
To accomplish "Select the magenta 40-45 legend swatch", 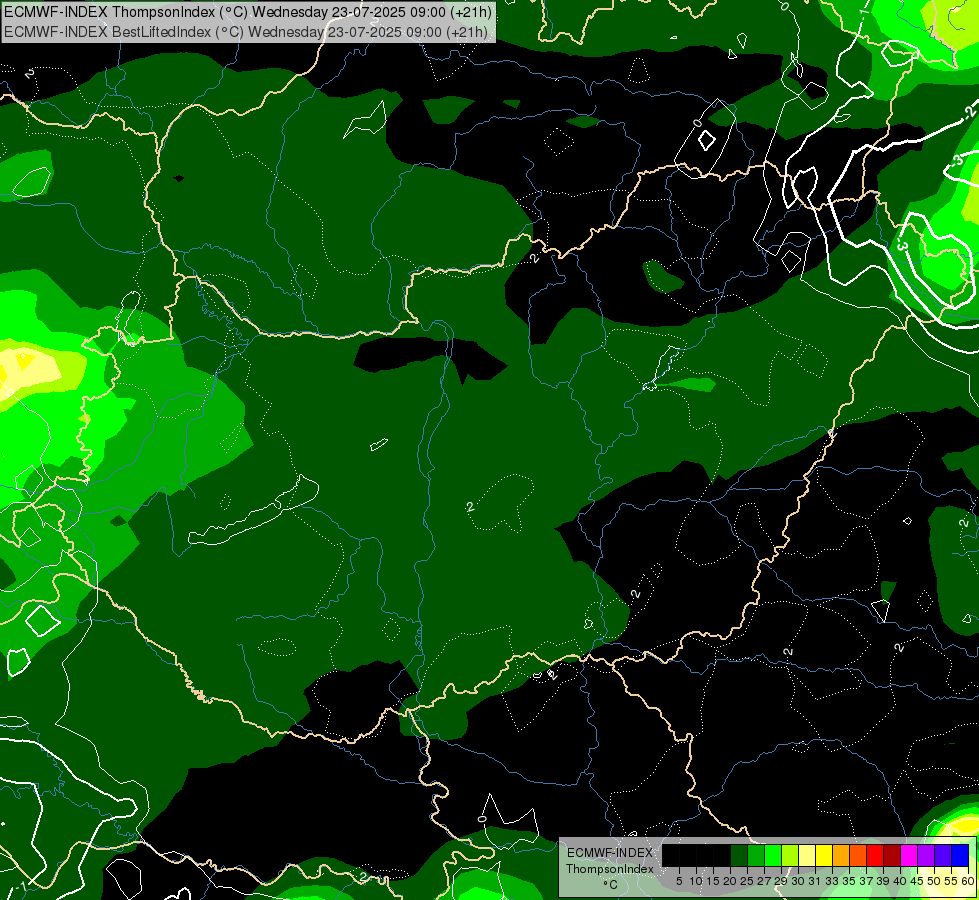I will 909,855.
